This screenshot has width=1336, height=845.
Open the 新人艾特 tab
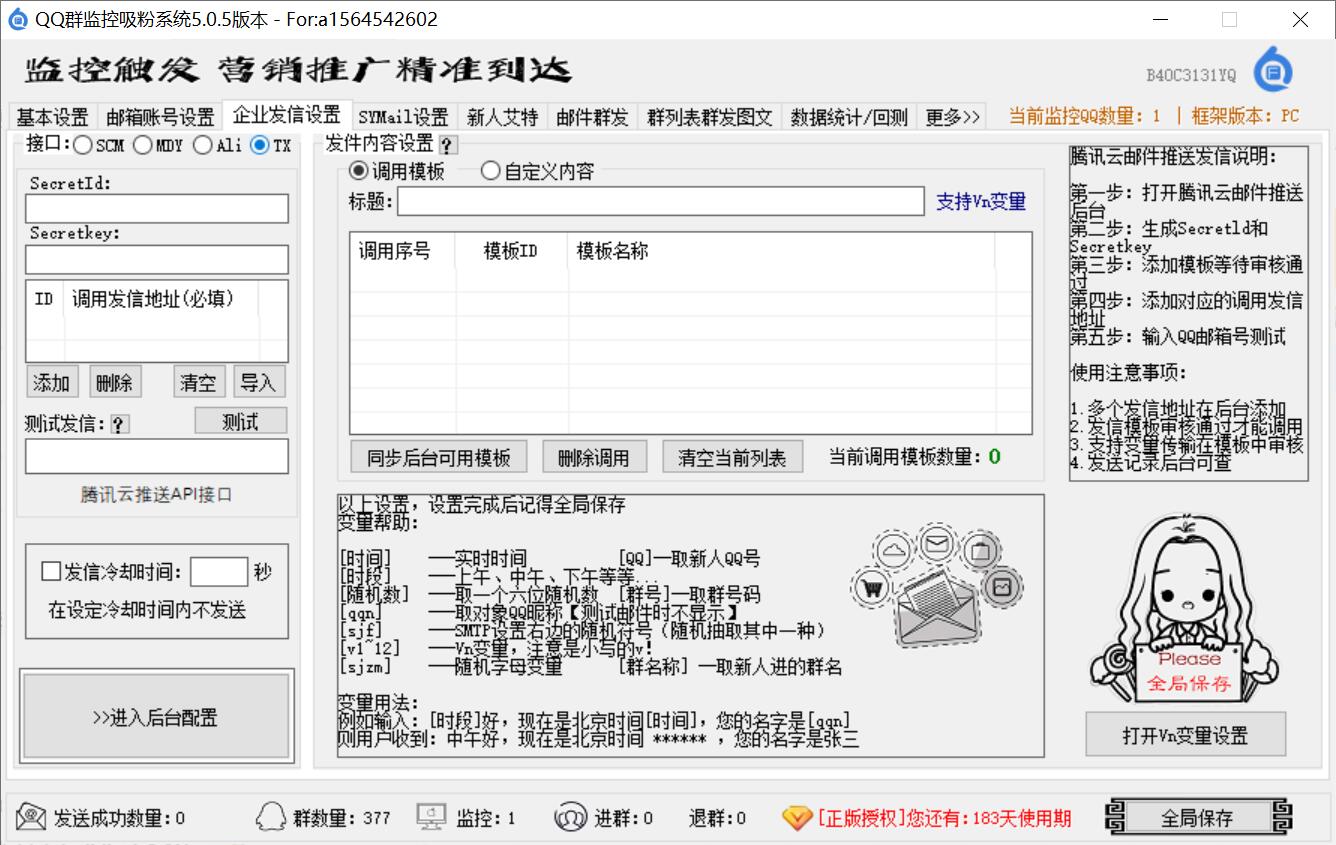point(502,117)
